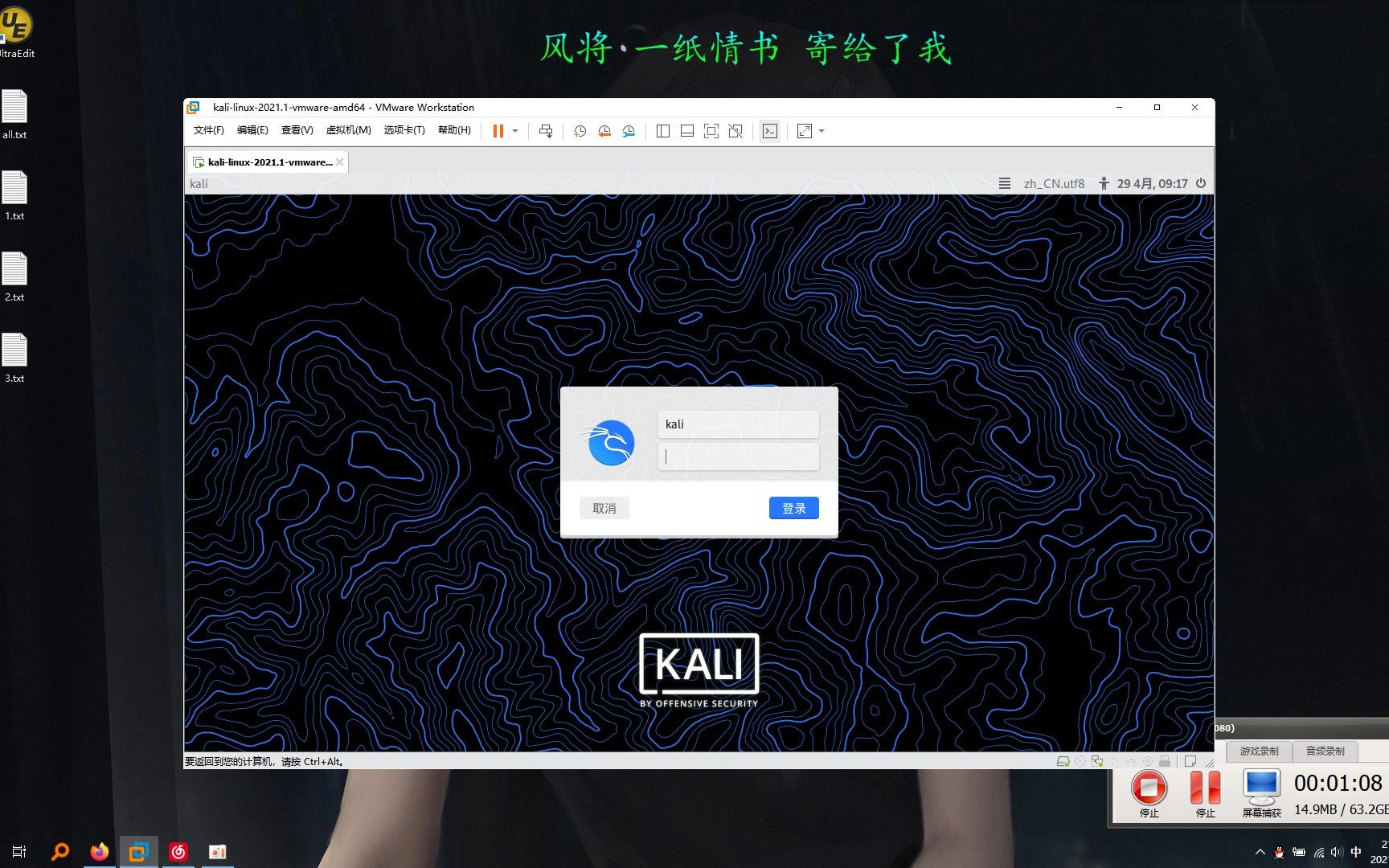Click the username field containing kali

click(739, 424)
